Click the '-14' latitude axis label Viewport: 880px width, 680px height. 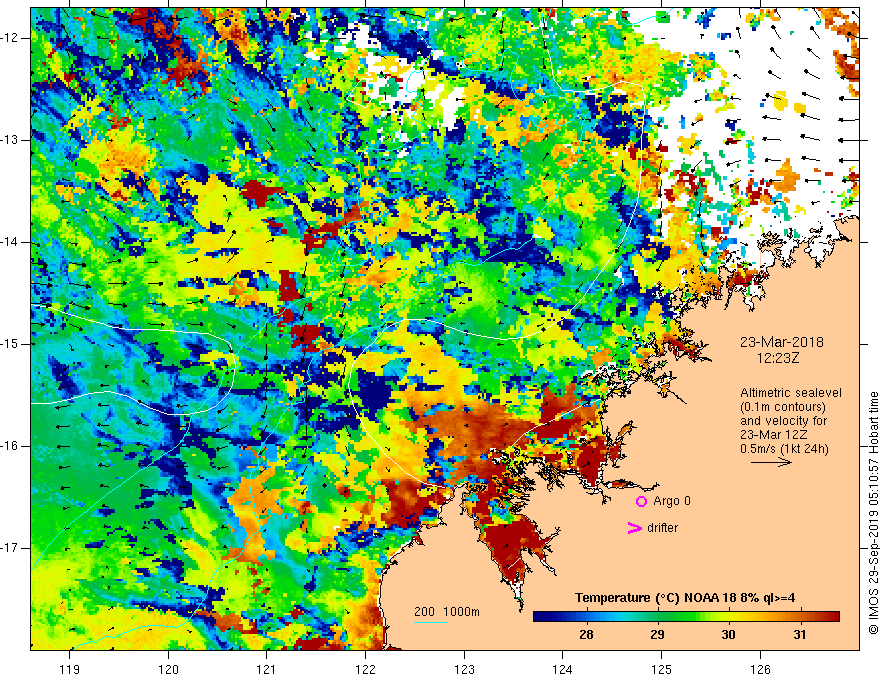(10, 242)
